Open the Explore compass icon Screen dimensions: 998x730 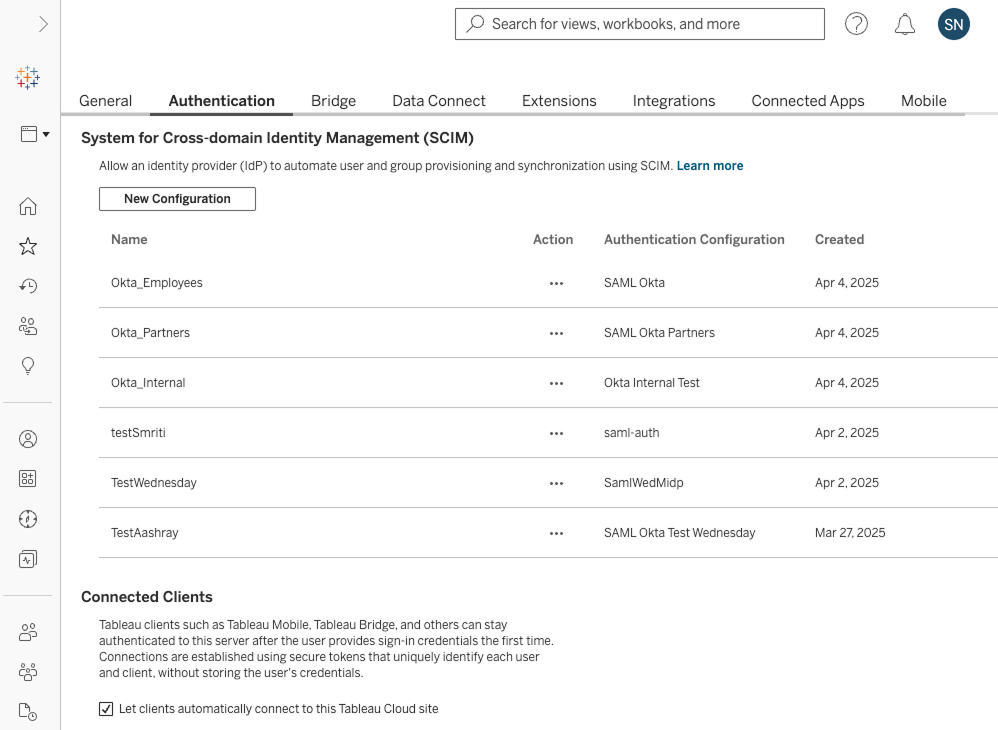click(28, 519)
